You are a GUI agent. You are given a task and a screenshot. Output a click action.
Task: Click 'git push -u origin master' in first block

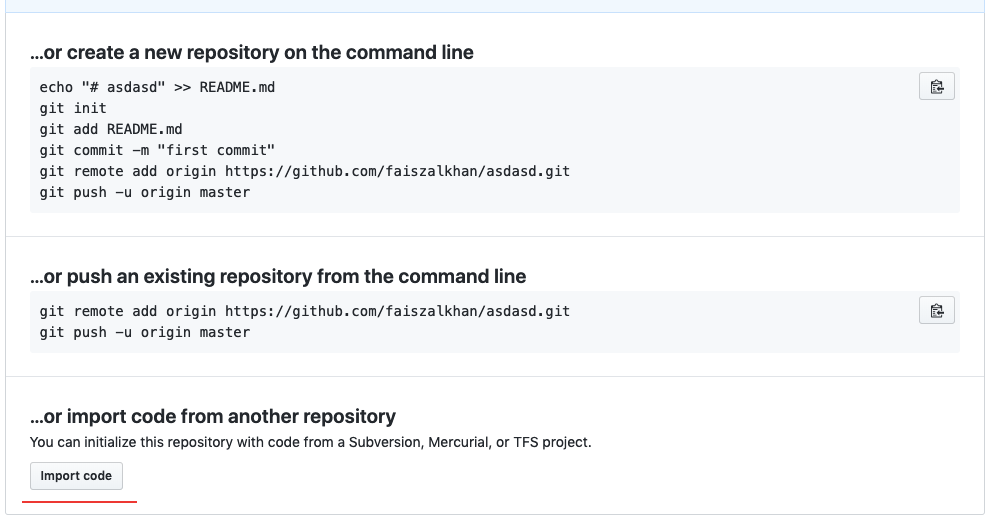click(x=145, y=192)
